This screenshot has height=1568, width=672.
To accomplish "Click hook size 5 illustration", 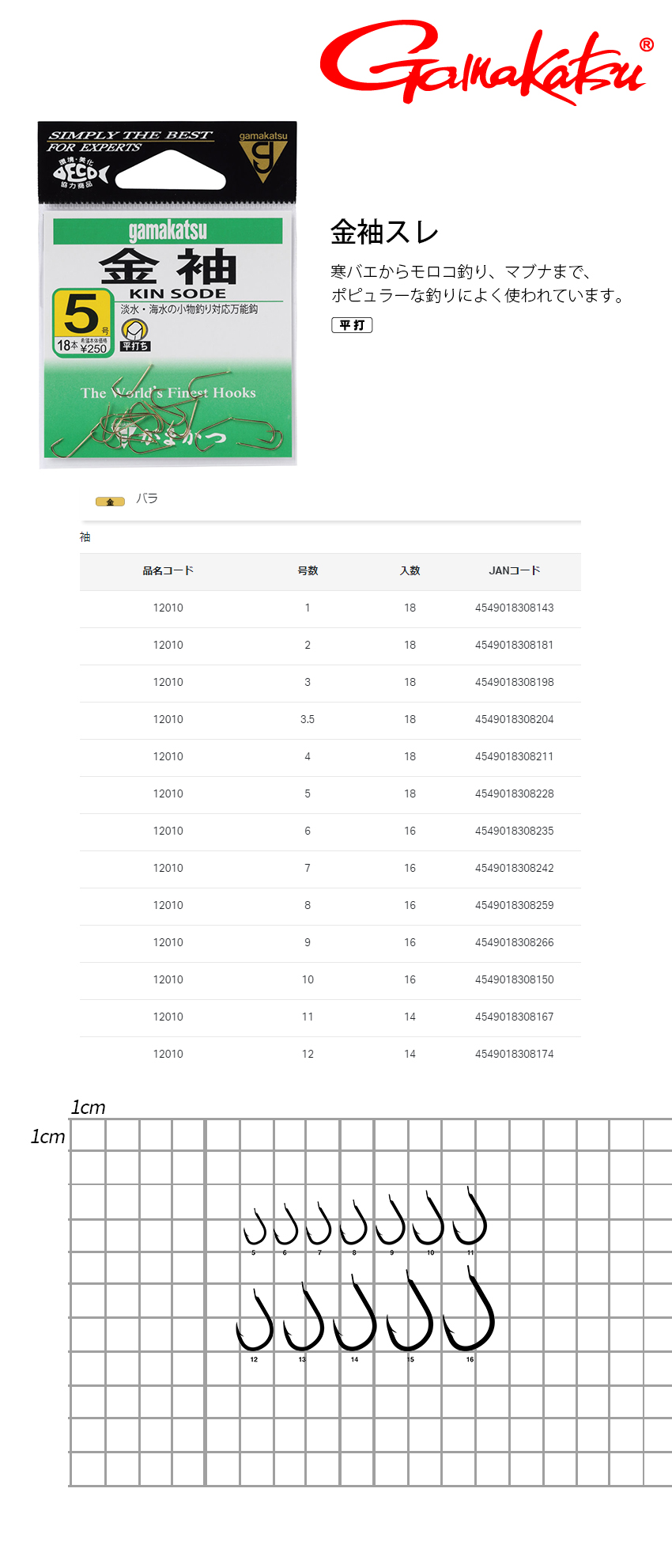I will (255, 1227).
